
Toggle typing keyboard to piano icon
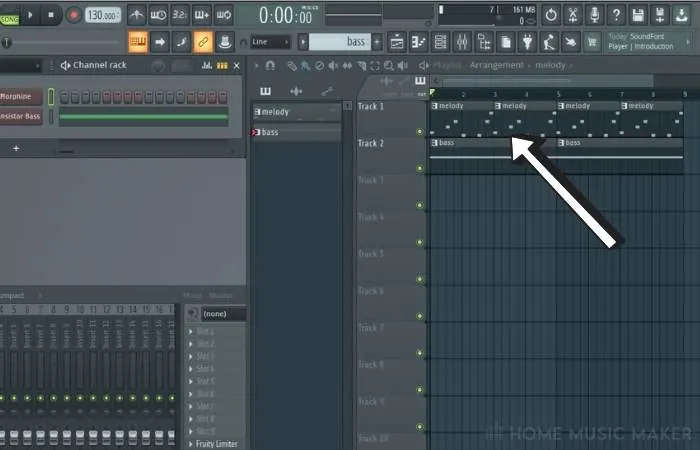point(138,42)
